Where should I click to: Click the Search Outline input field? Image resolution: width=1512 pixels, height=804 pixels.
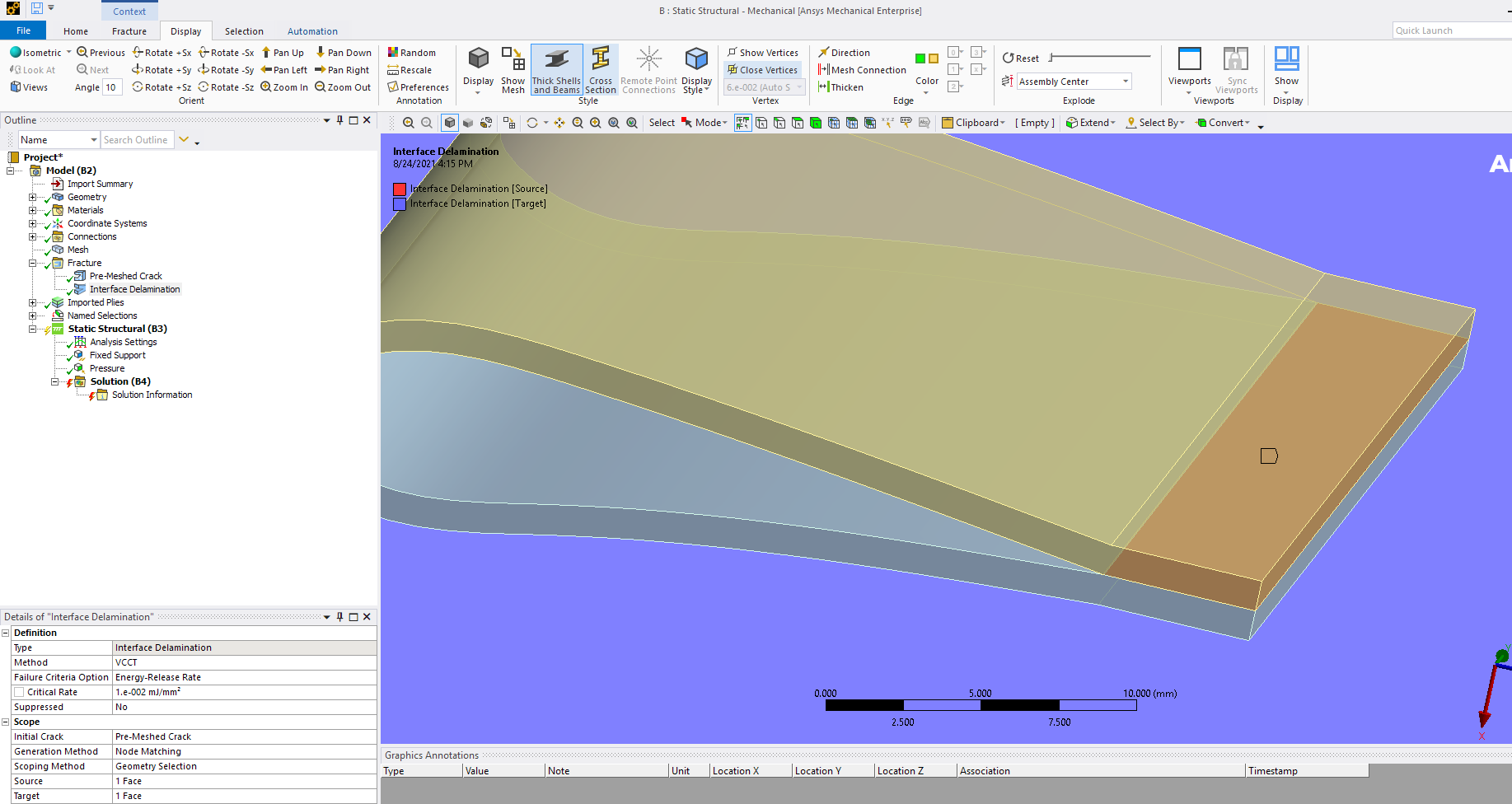pyautogui.click(x=137, y=140)
